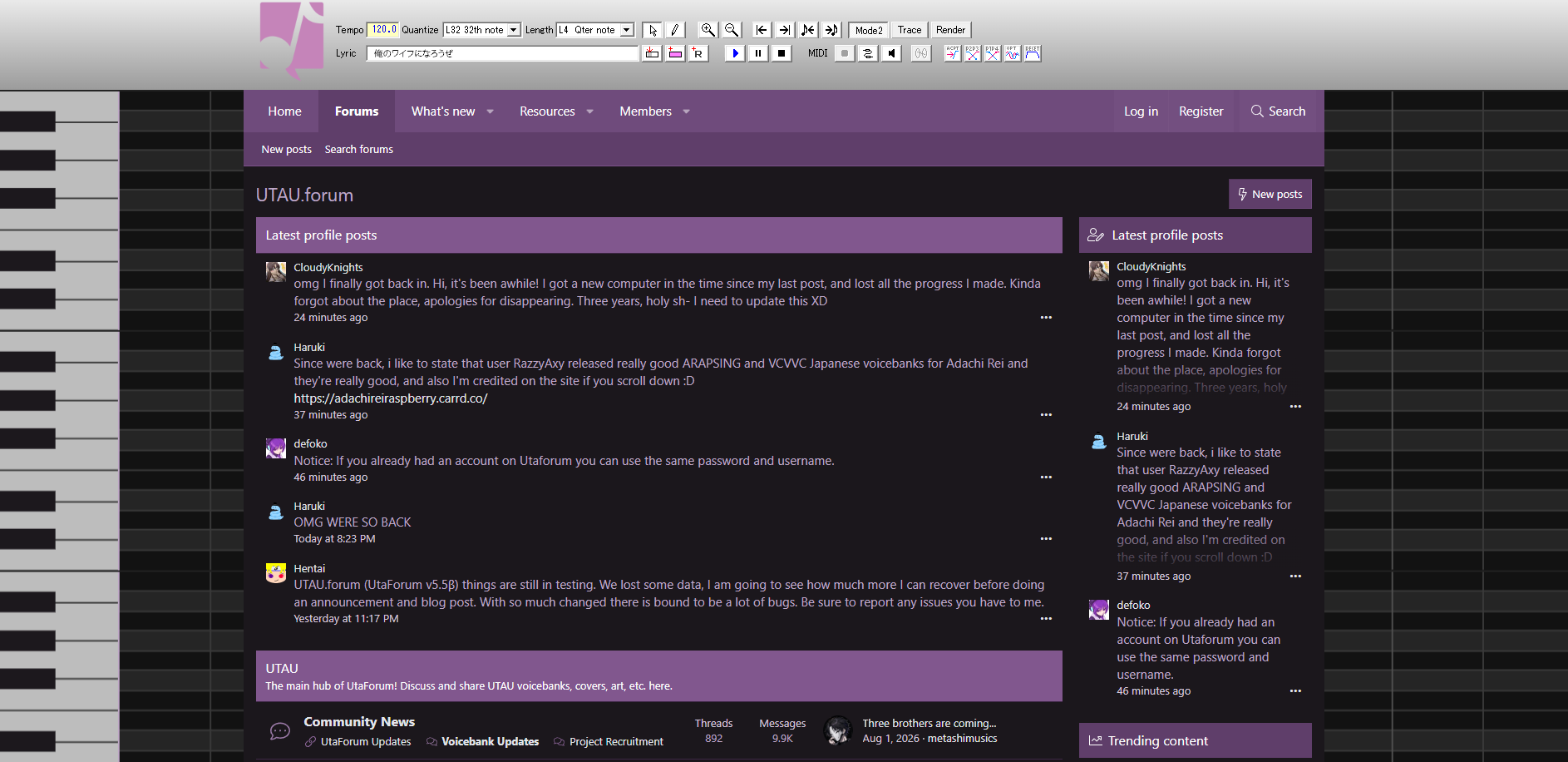This screenshot has width=1568, height=762.
Task: Open the "Three brothers are coming..." thread
Action: click(929, 724)
